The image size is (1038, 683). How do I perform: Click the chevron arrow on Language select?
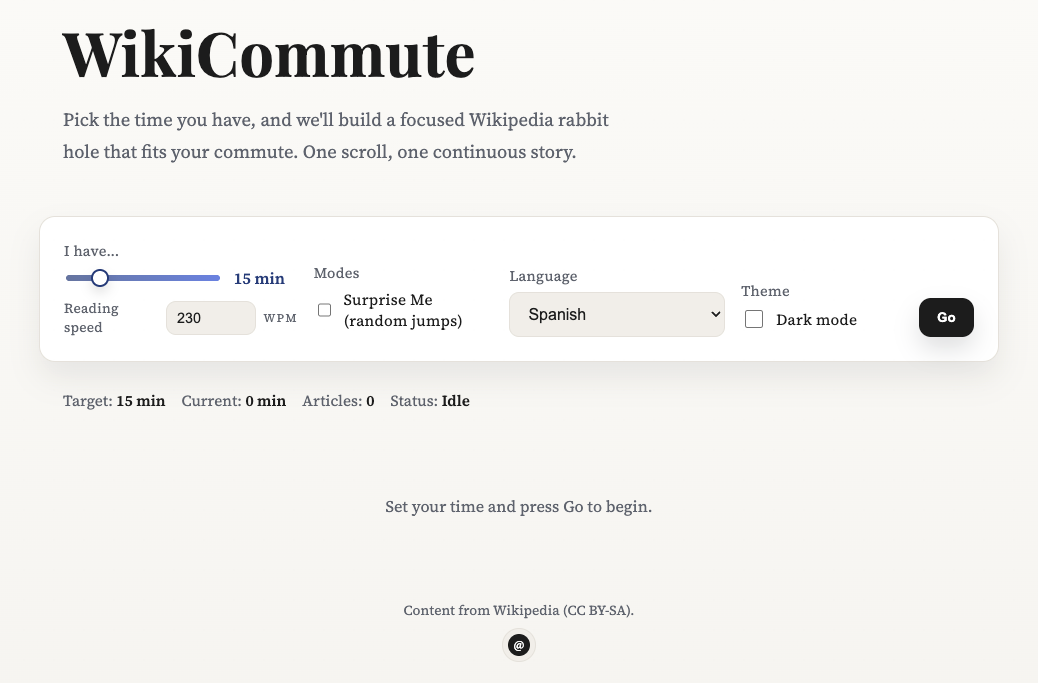[x=714, y=314]
